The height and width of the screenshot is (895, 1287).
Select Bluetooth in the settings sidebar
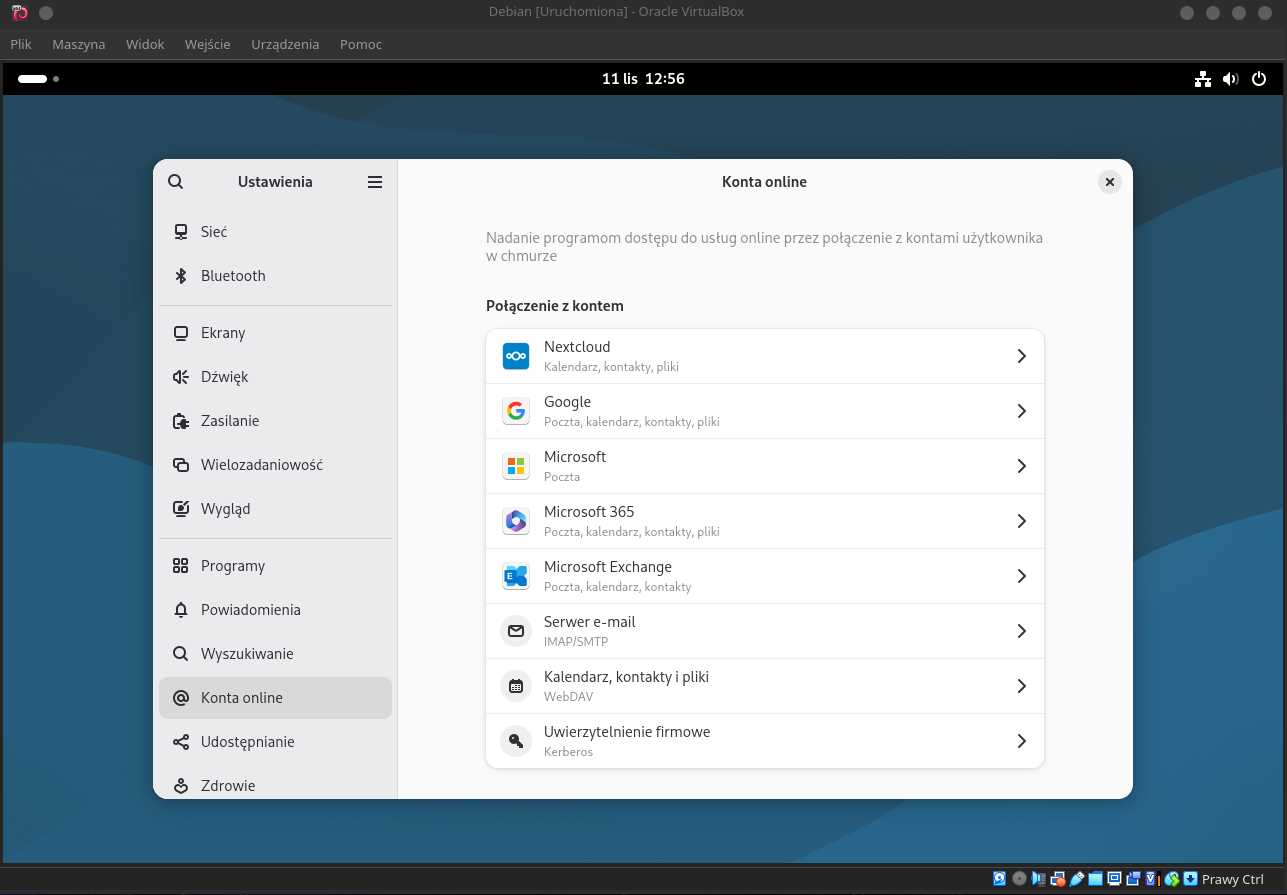point(275,276)
